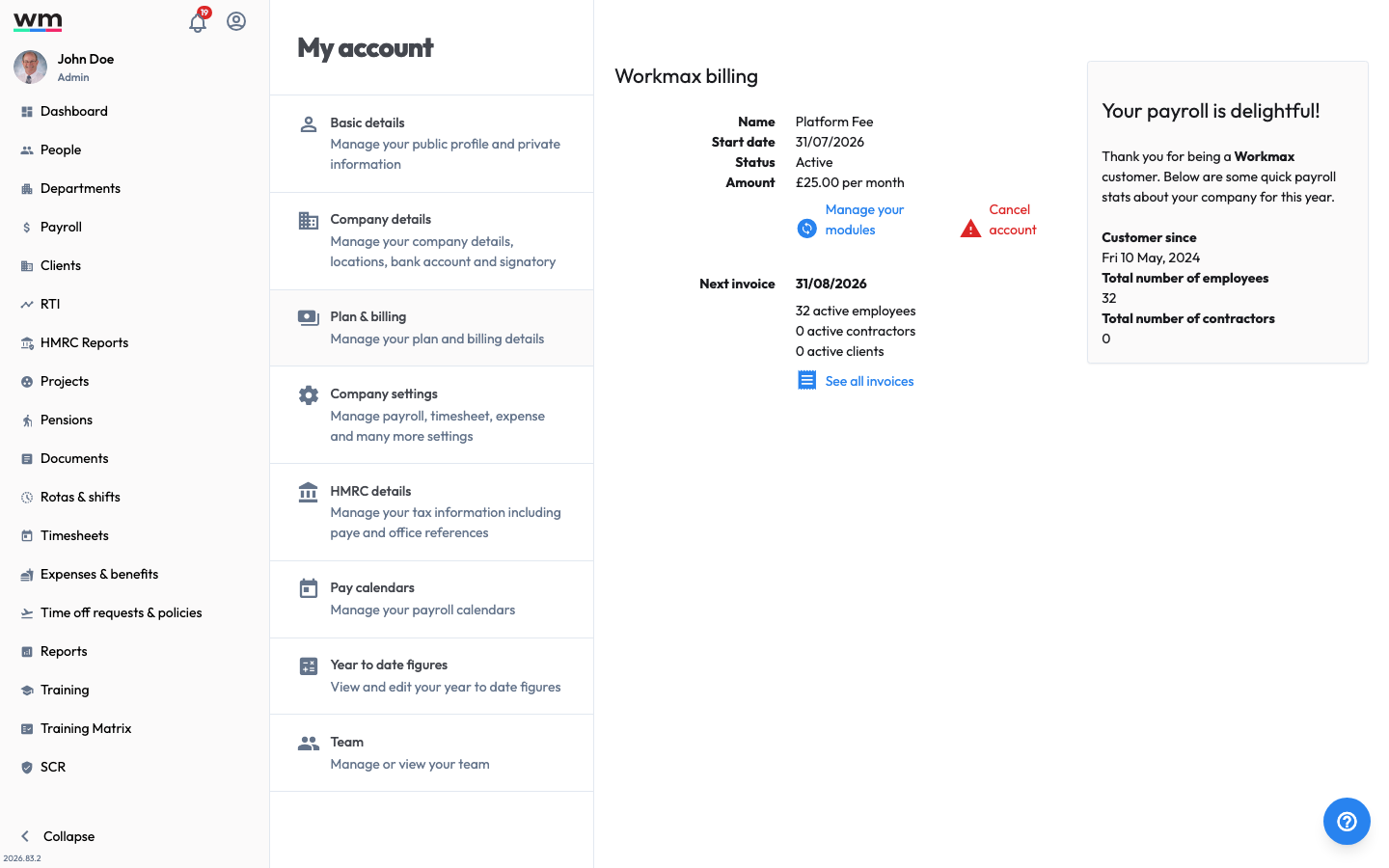This screenshot has width=1389, height=868.
Task: Open Rotas & shifts menu item
Action: 80,498
